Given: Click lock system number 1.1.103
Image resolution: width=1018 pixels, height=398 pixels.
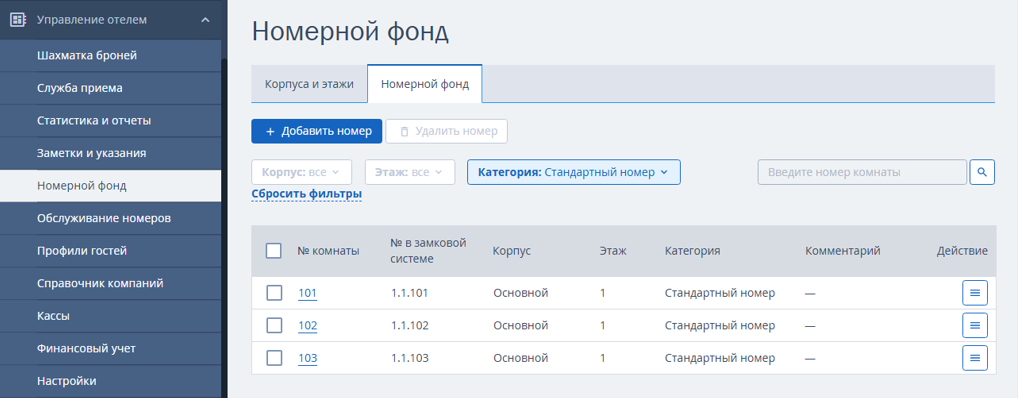Looking at the screenshot, I should [410, 358].
